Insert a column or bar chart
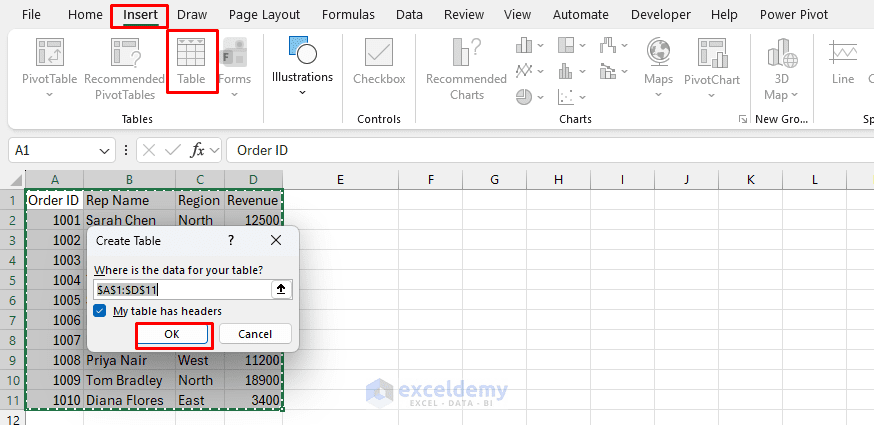This screenshot has width=874, height=425. pos(524,45)
